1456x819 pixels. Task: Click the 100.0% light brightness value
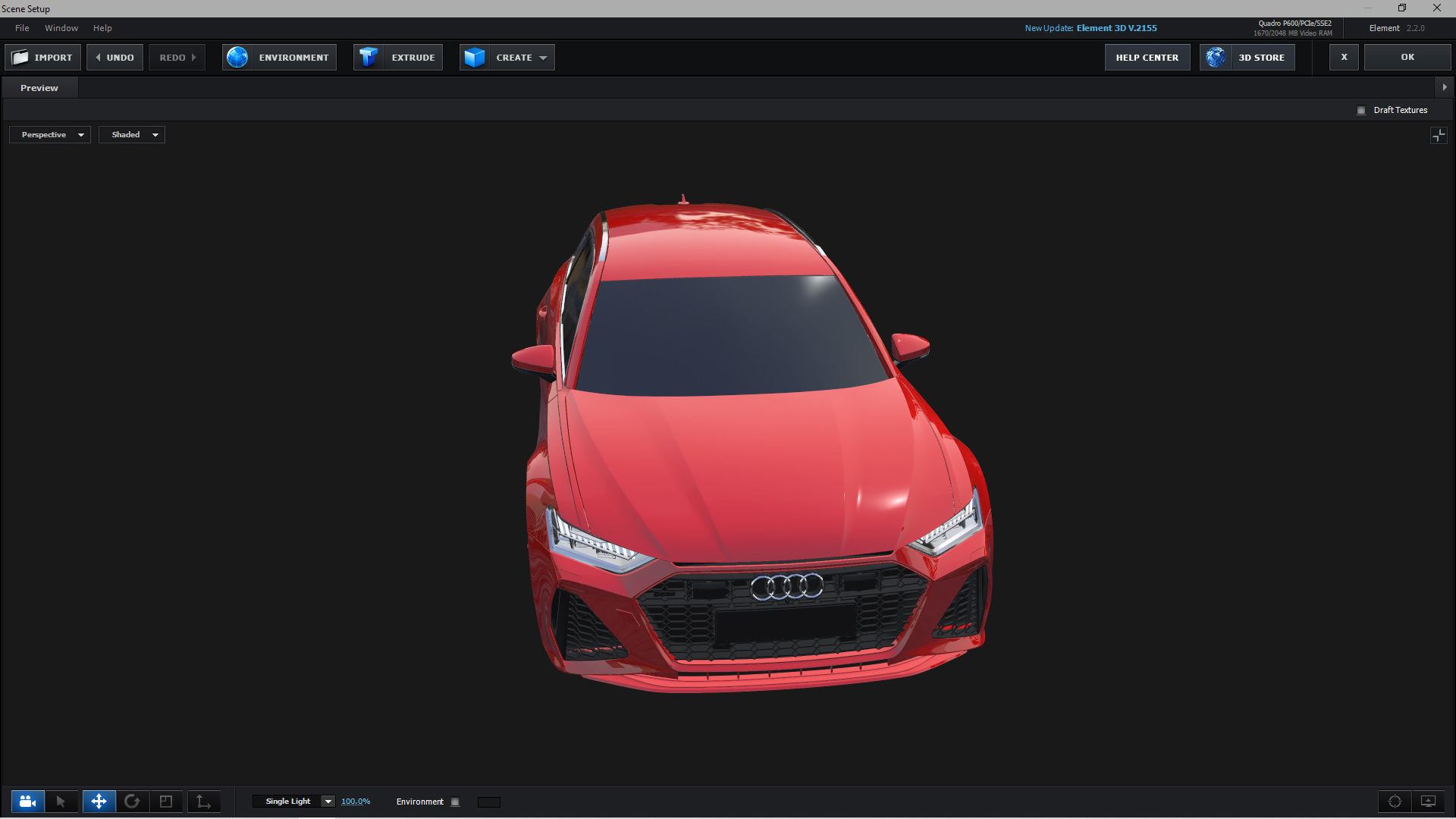coord(356,802)
